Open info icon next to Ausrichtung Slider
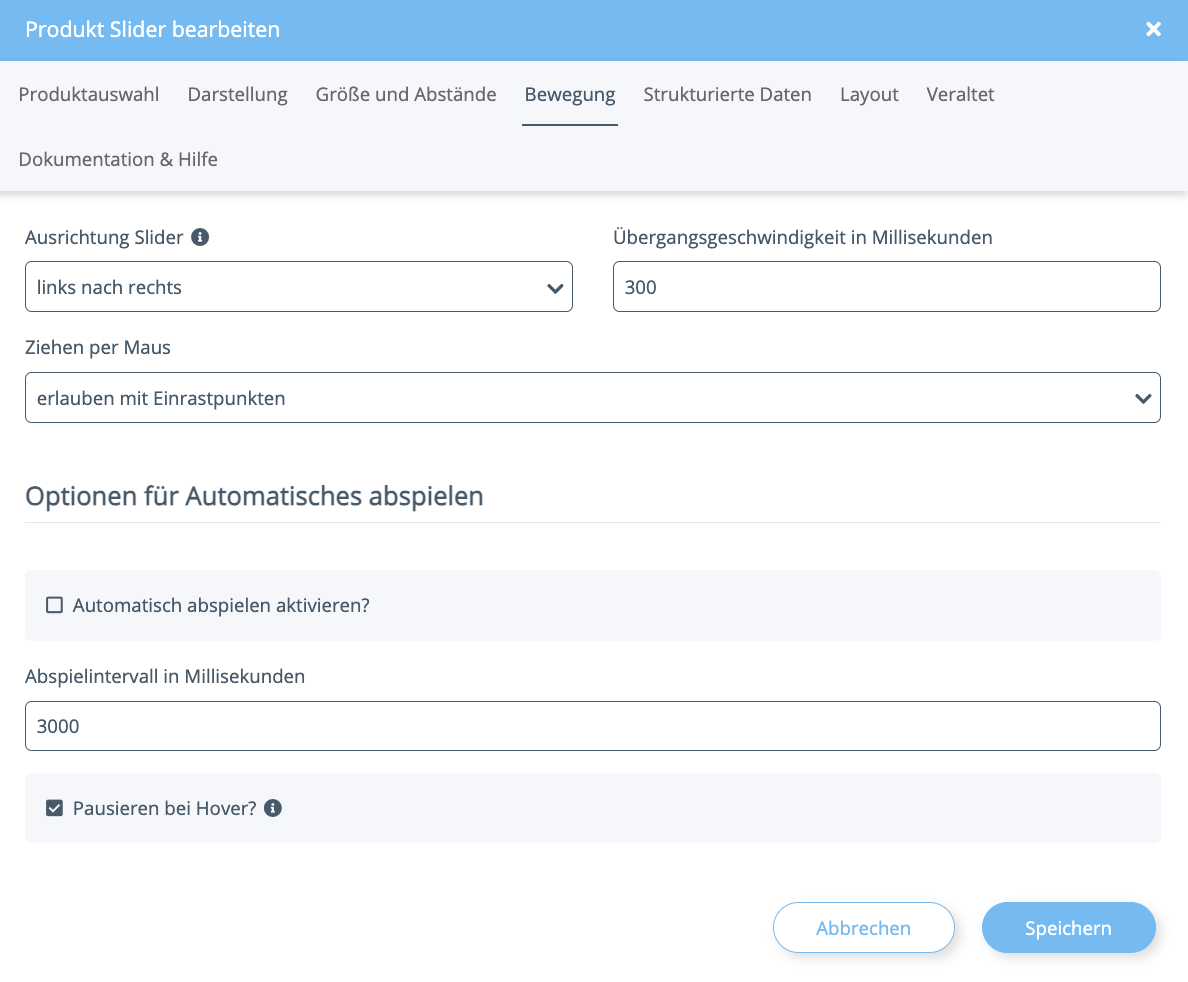The height and width of the screenshot is (982, 1188). [x=200, y=237]
